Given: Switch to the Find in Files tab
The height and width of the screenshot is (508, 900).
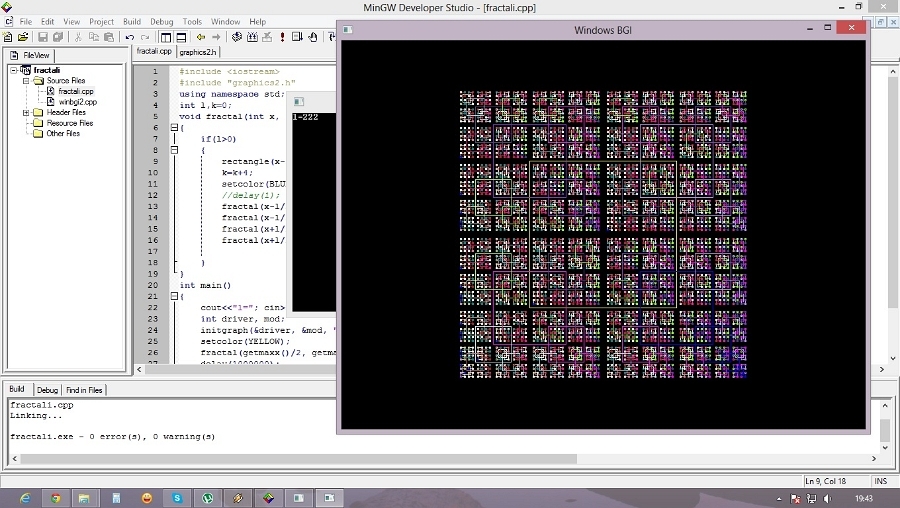Looking at the screenshot, I should click(x=84, y=390).
